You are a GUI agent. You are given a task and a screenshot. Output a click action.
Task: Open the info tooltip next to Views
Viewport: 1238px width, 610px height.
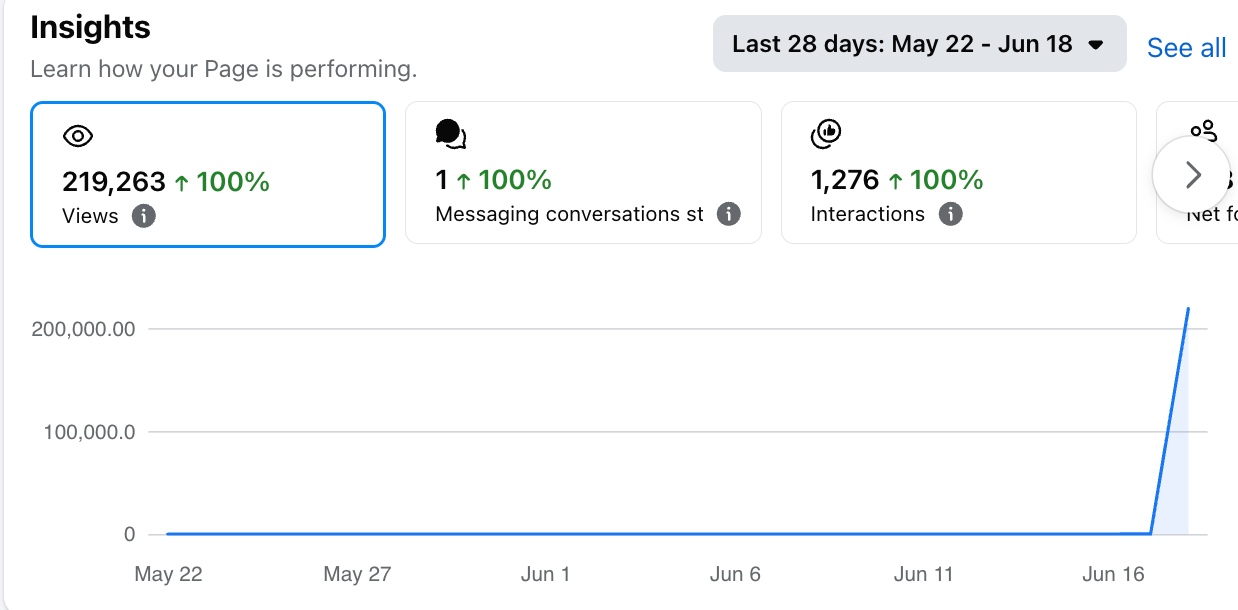click(x=144, y=216)
